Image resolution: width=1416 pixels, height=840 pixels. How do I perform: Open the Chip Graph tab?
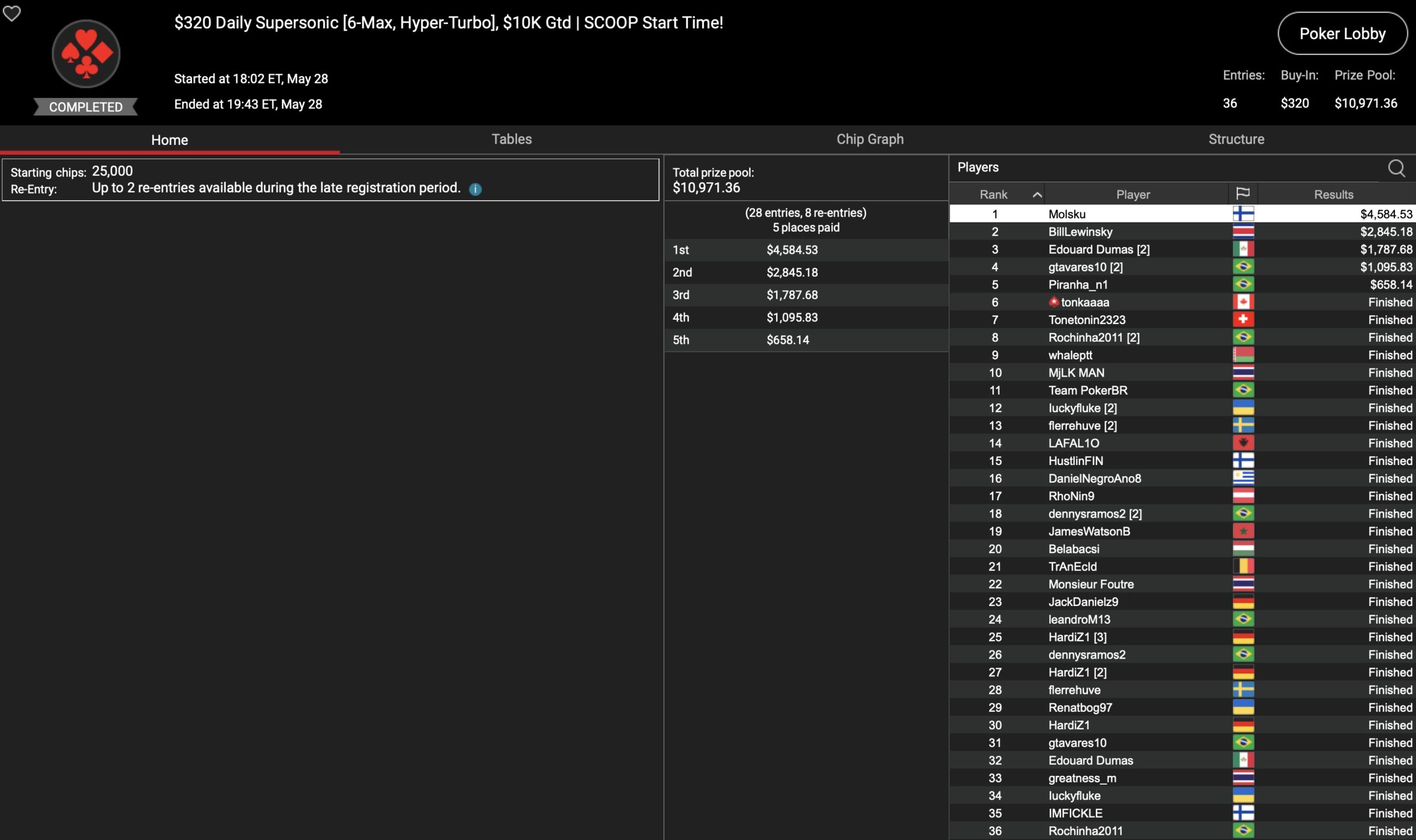(870, 139)
